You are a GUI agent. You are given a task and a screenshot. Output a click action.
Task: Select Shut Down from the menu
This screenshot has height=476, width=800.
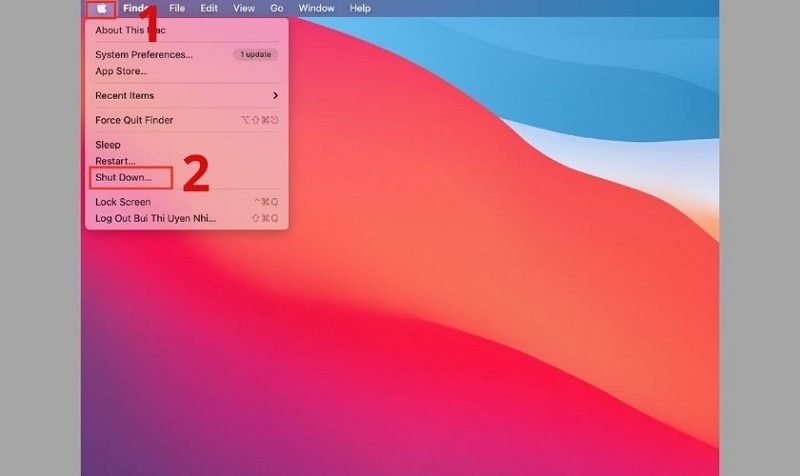pos(123,178)
